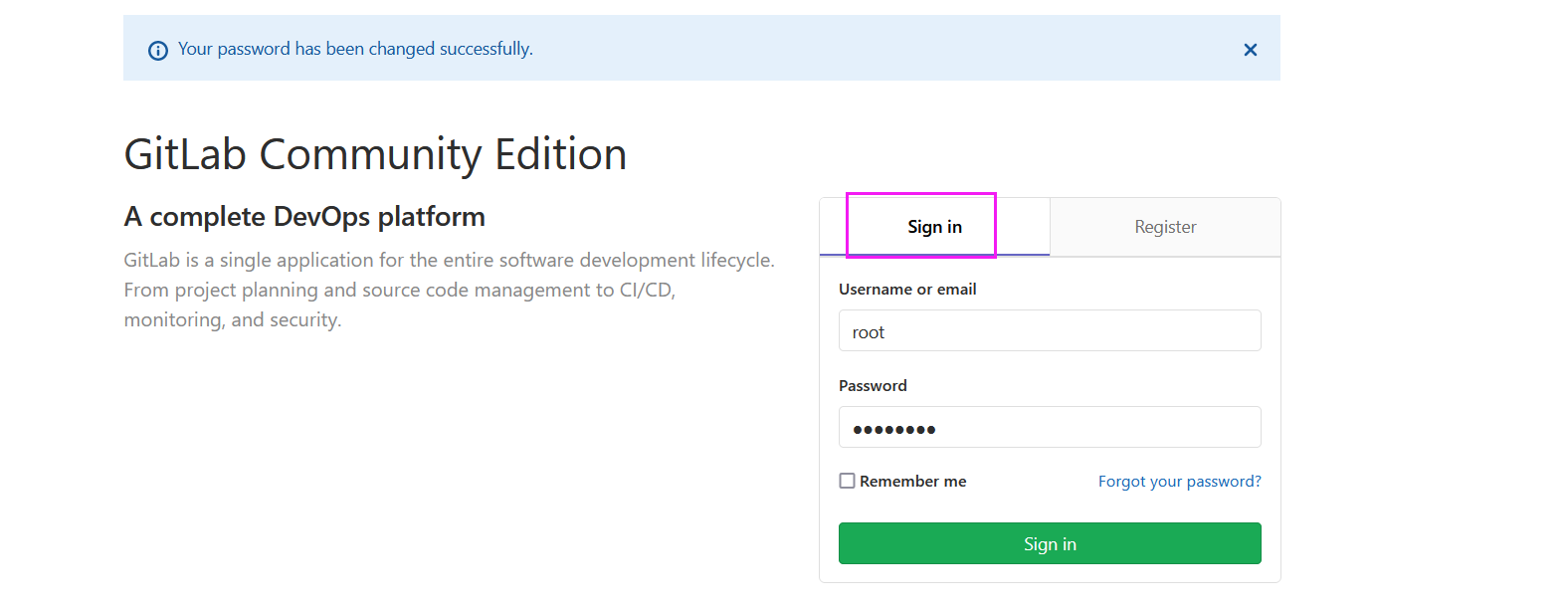Dismiss the password changed notification
1568x608 pixels.
pyautogui.click(x=1251, y=50)
